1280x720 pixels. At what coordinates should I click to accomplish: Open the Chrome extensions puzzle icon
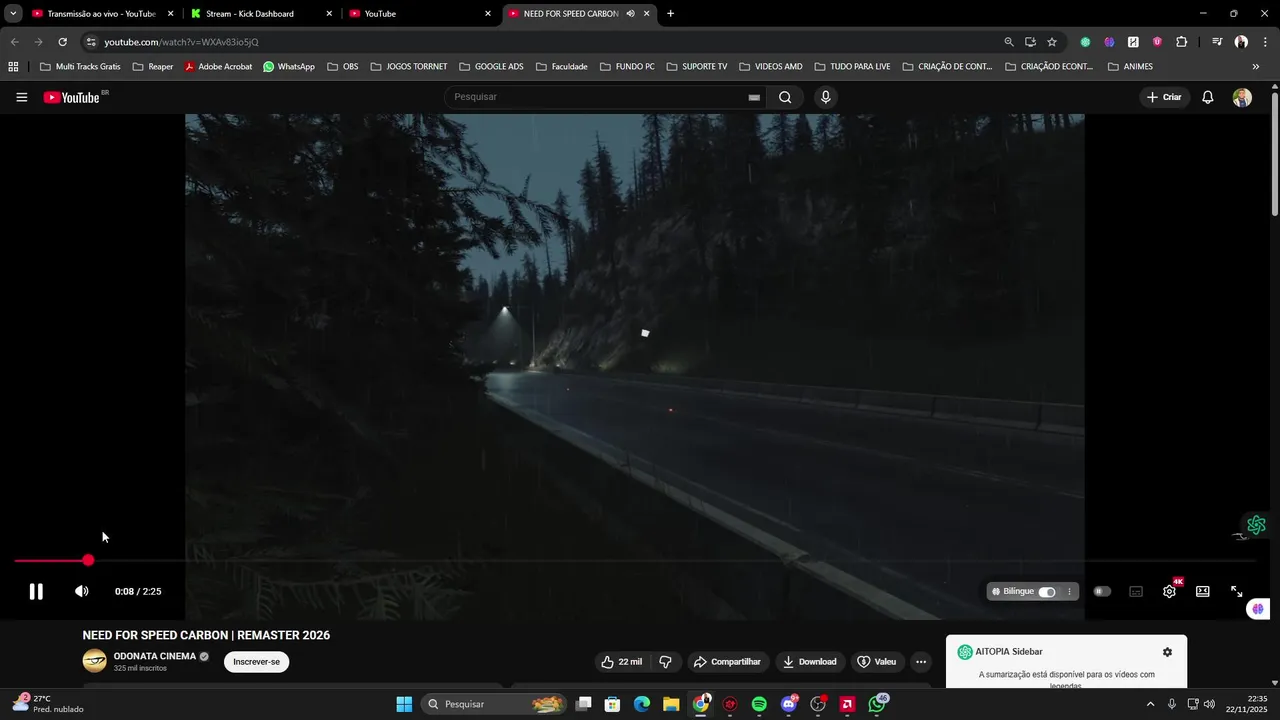[x=1181, y=42]
